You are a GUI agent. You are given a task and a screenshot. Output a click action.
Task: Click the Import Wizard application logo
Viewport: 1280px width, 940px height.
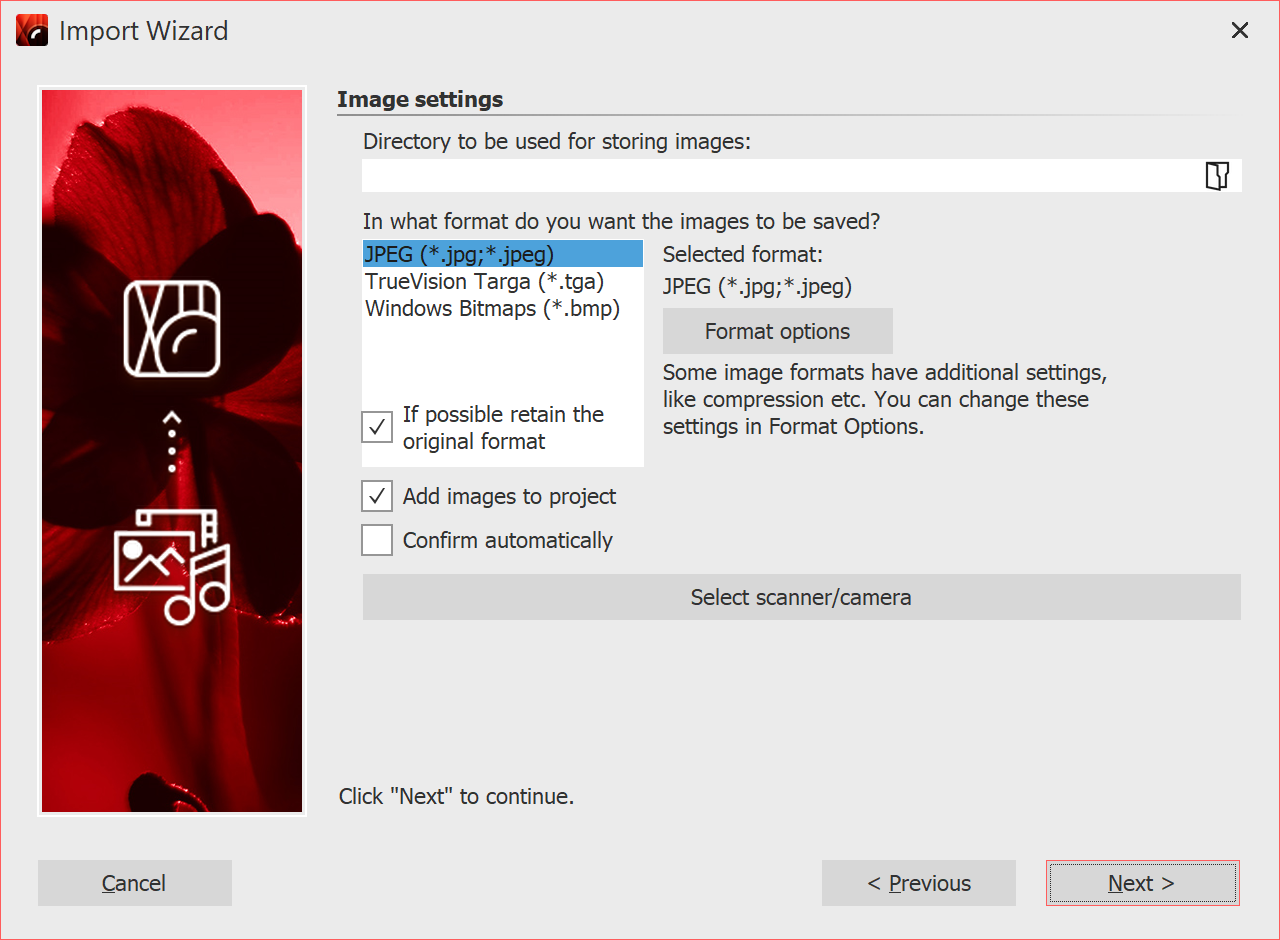pos(31,30)
